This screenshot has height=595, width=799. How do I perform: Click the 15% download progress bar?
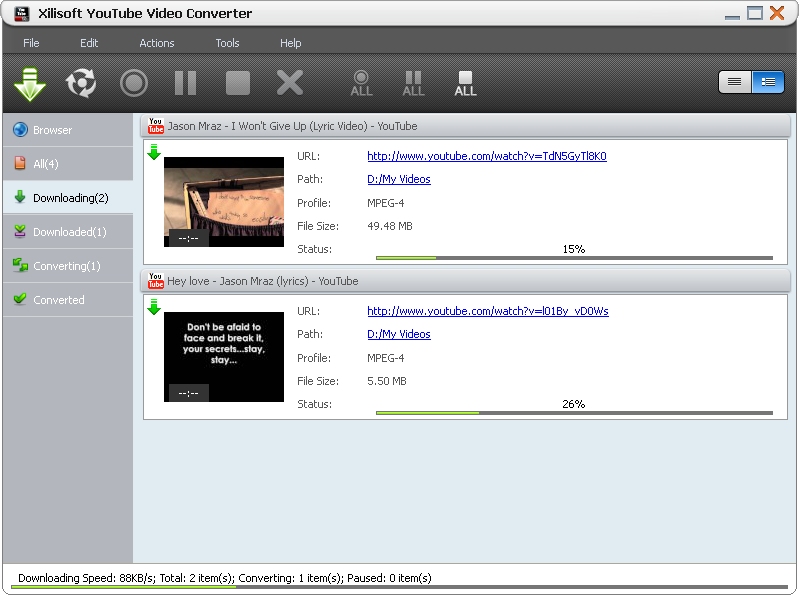click(574, 258)
